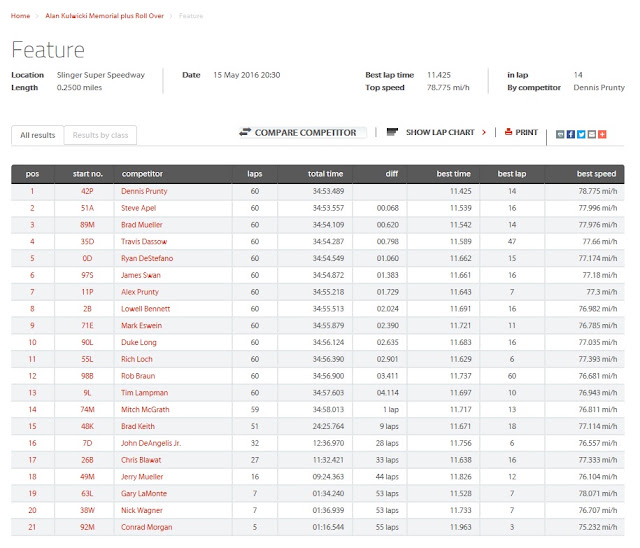Open Tim Lampman competitor link

click(x=144, y=393)
